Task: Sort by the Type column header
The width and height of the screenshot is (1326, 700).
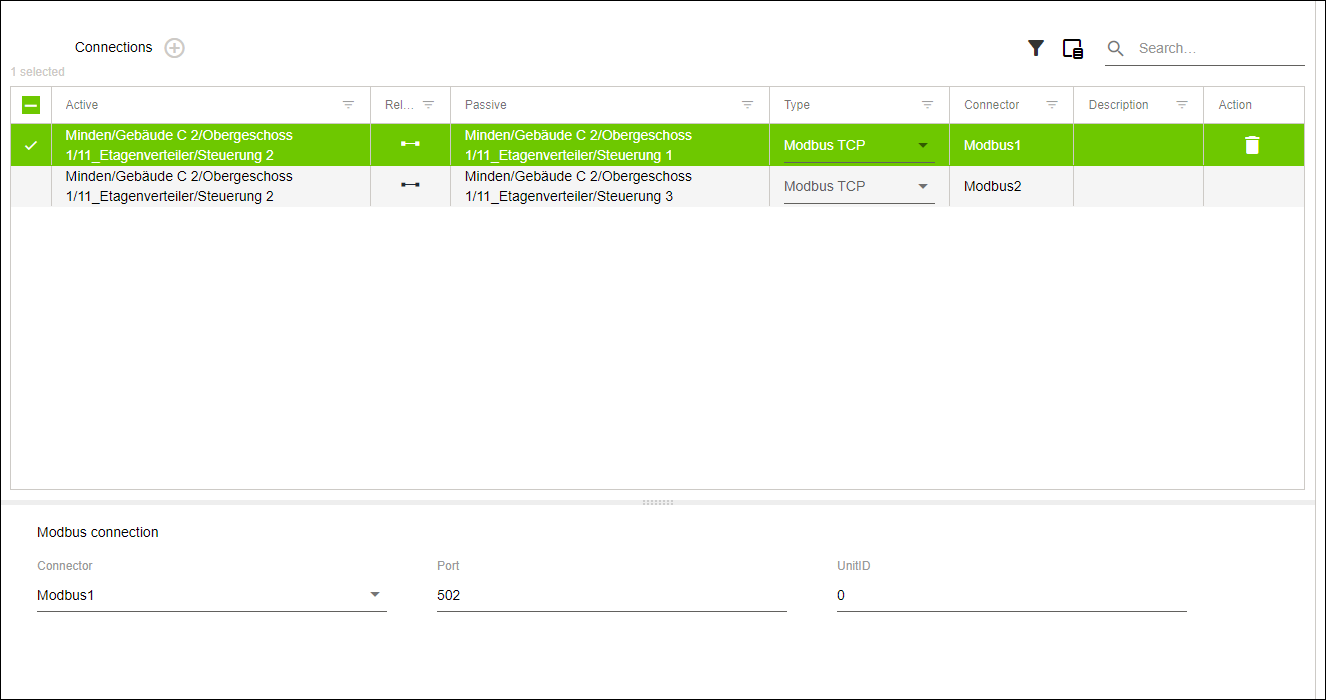Action: tap(797, 105)
